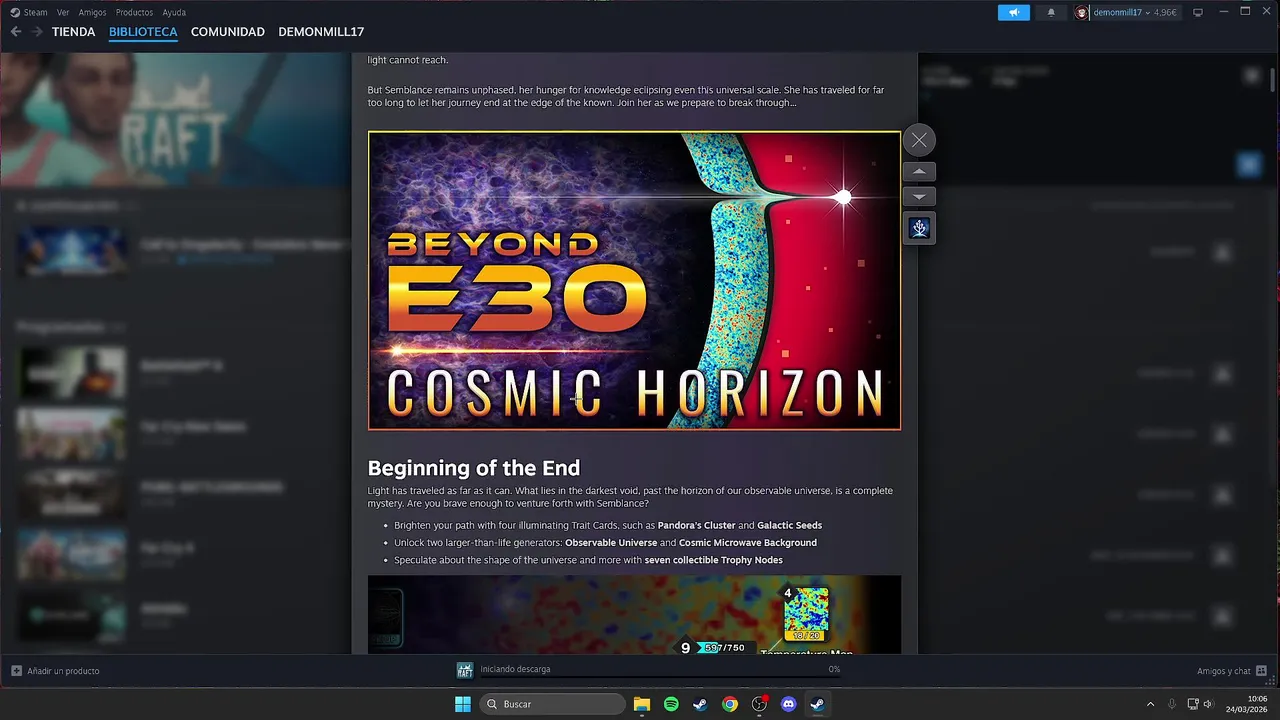Image resolution: width=1280 pixels, height=720 pixels.
Task: Click the Cosmic Microwave Background bold text
Action: click(748, 543)
